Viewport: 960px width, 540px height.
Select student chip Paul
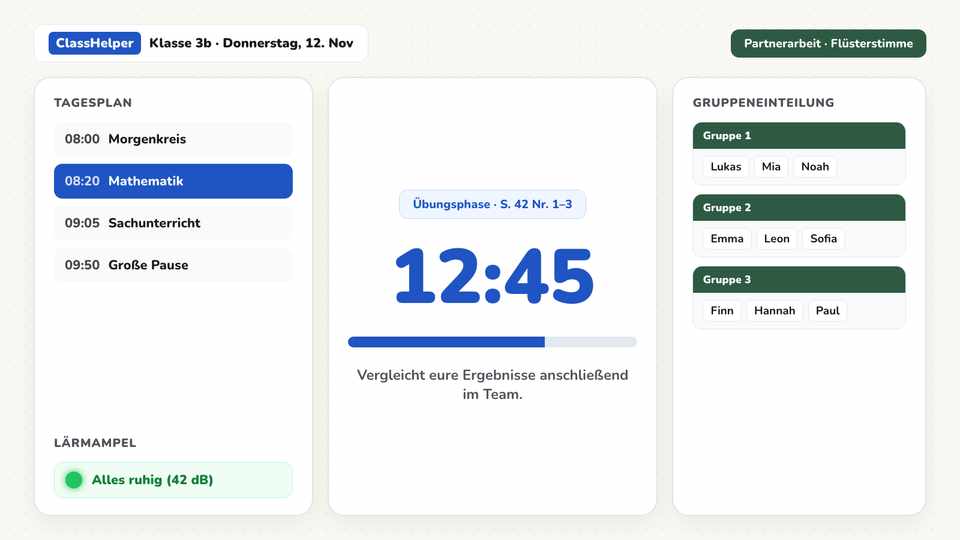coord(827,310)
